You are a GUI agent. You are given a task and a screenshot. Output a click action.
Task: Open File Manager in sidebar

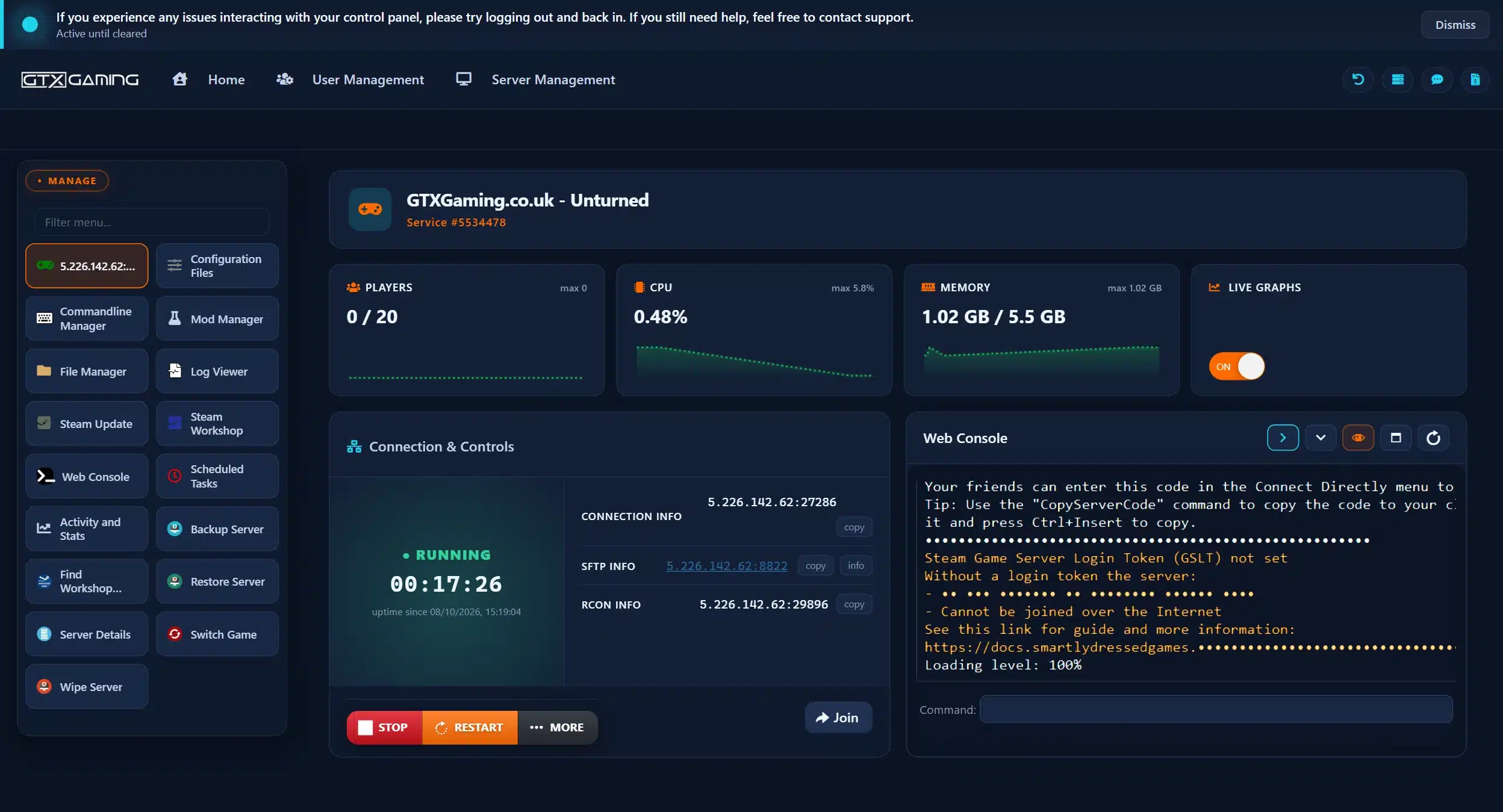pyautogui.click(x=87, y=371)
